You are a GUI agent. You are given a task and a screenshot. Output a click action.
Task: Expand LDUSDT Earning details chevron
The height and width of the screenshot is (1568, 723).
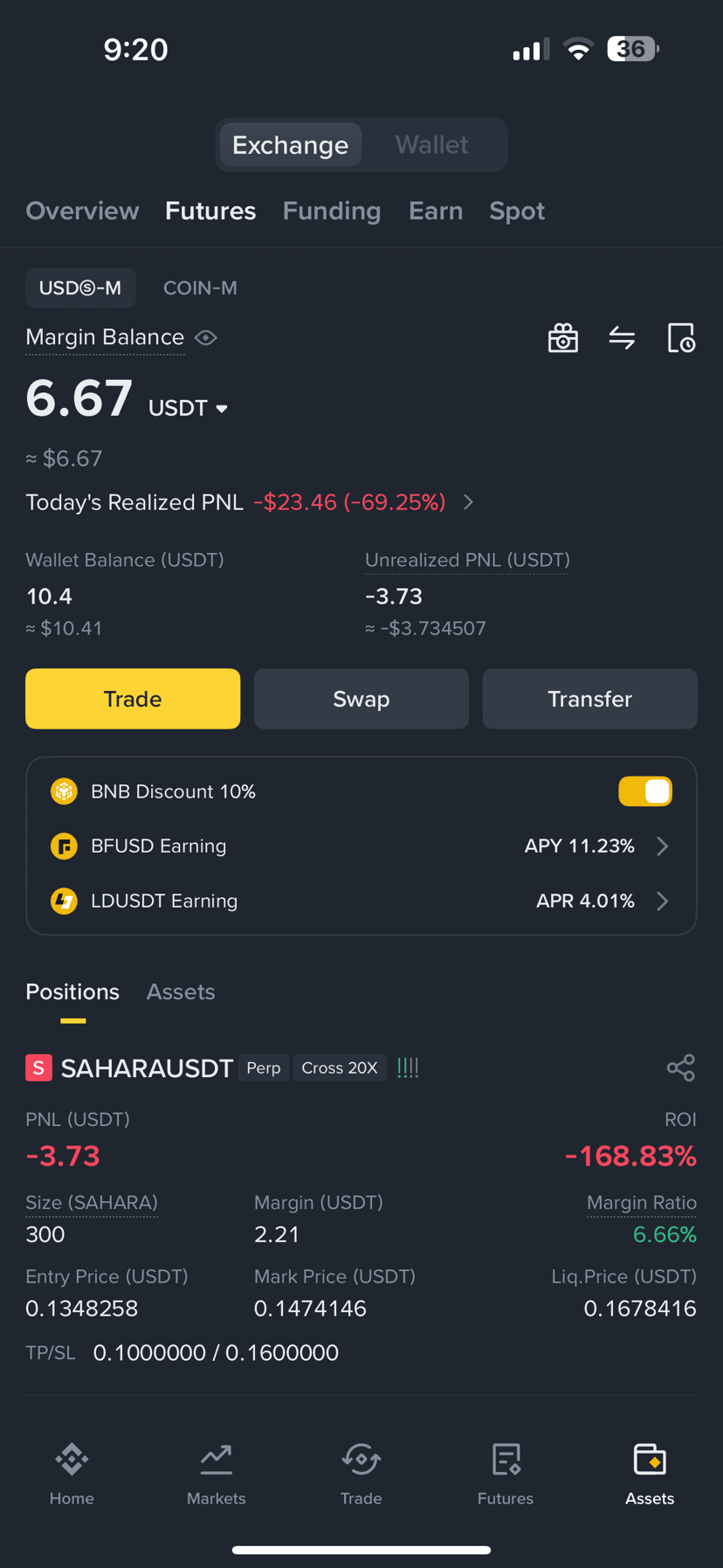coord(662,901)
